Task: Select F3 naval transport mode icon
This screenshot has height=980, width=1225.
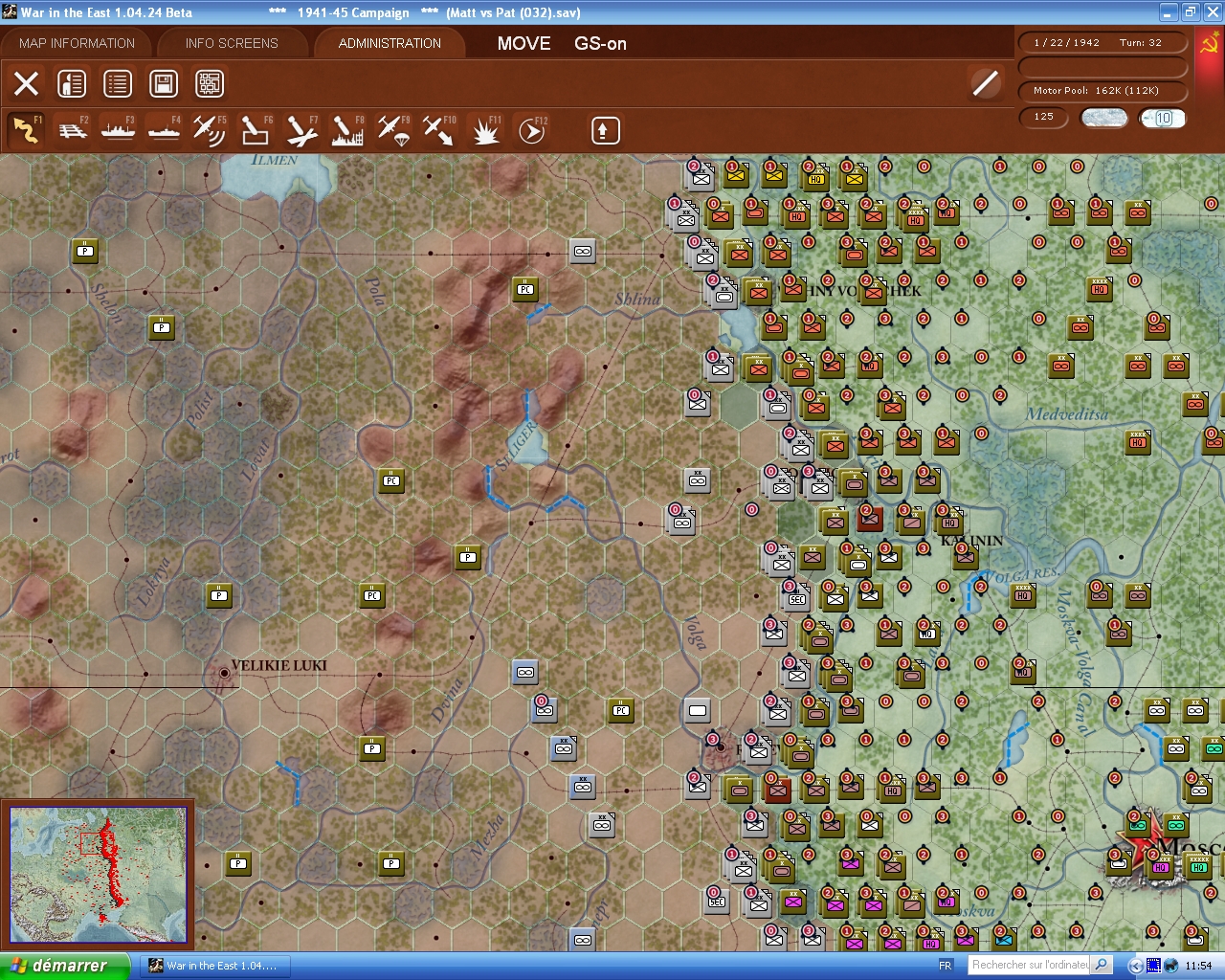Action: click(119, 130)
